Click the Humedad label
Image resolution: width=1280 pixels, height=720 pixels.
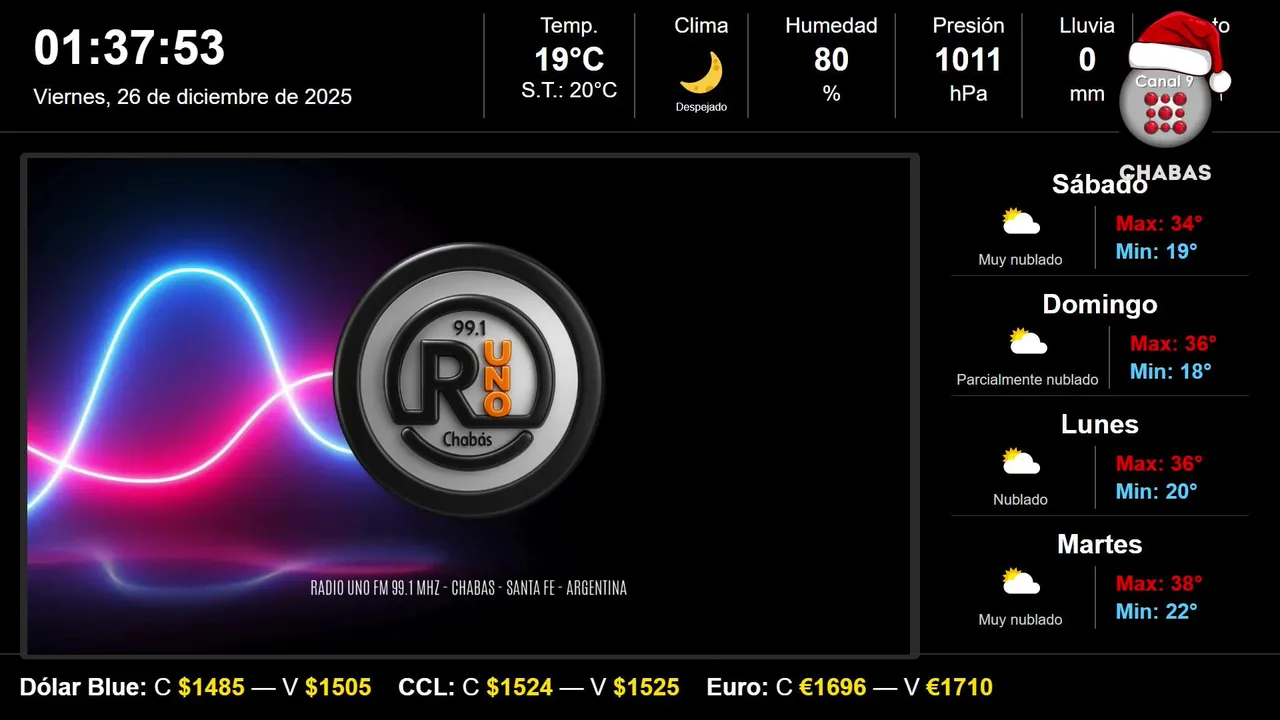pos(831,26)
